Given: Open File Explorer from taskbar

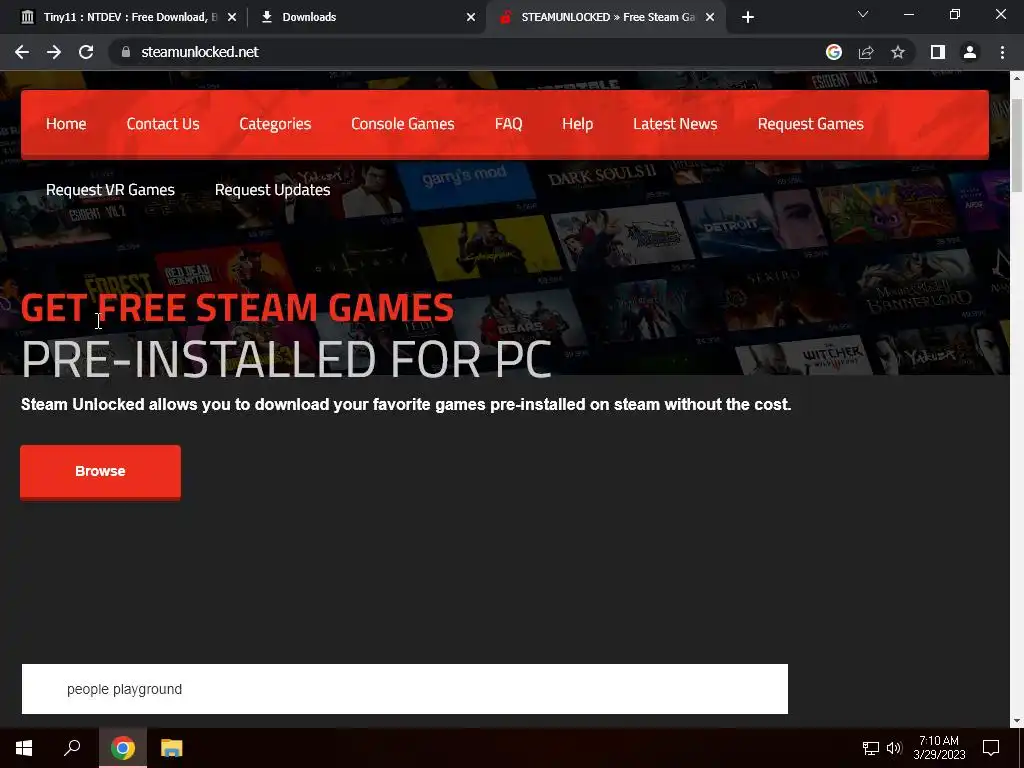Looking at the screenshot, I should (x=172, y=748).
